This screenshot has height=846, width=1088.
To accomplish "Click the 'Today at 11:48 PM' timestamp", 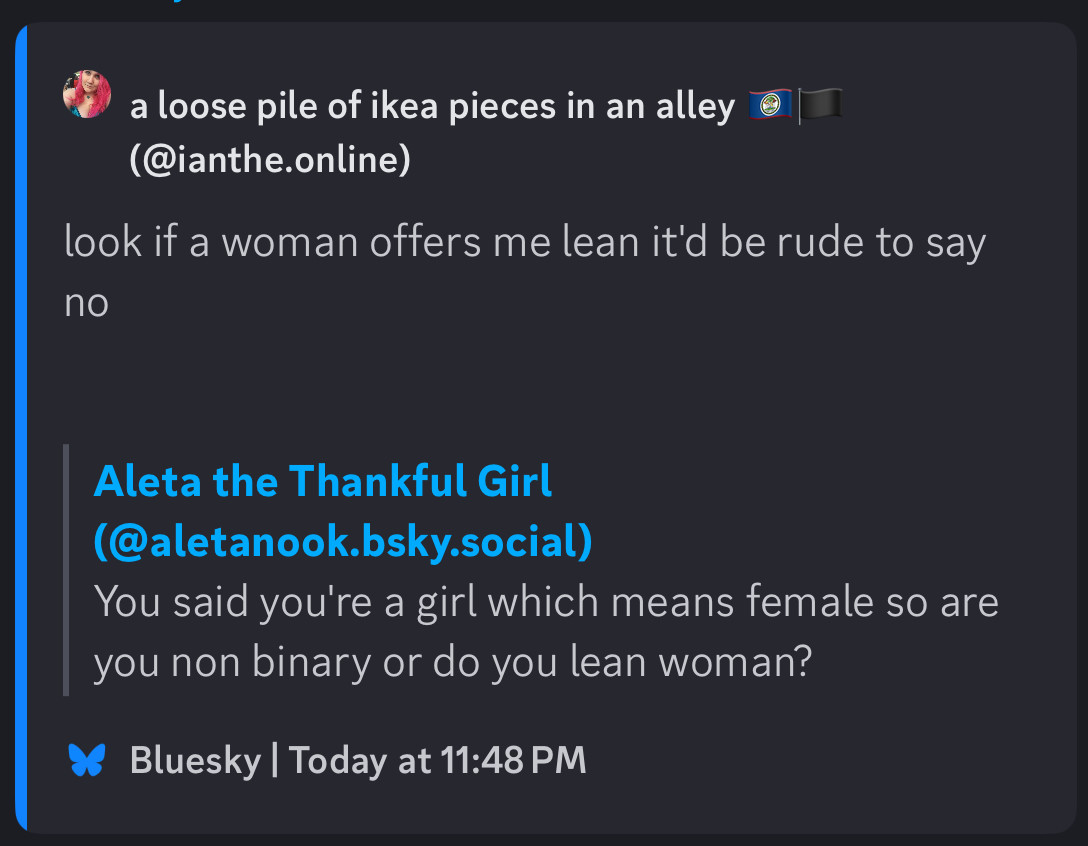I will pos(438,761).
